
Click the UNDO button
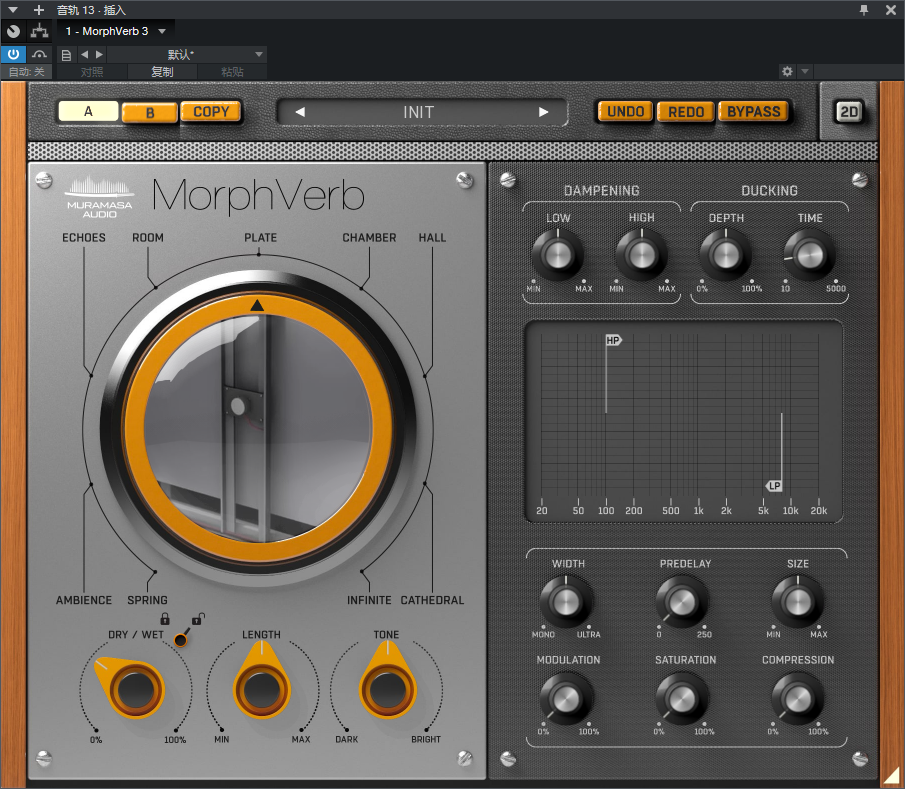pyautogui.click(x=625, y=111)
